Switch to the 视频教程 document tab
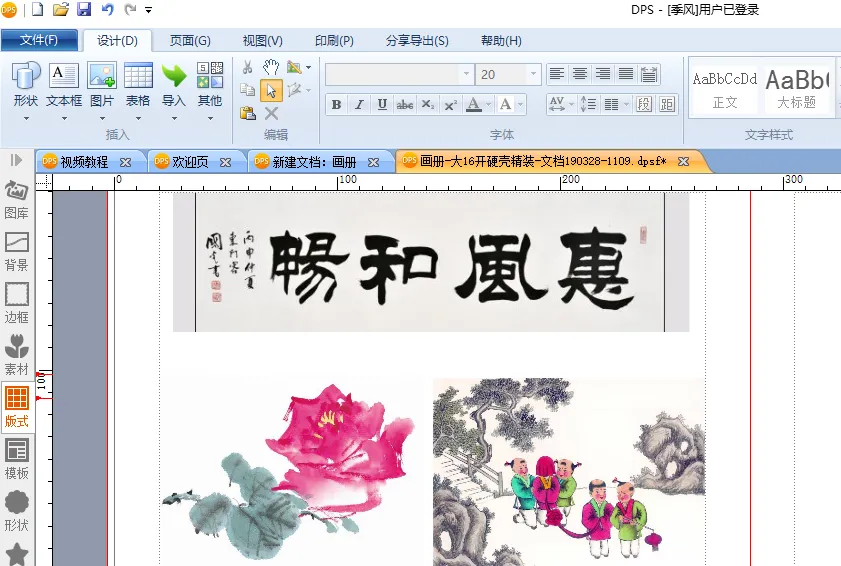This screenshot has height=566, width=841. pyautogui.click(x=84, y=162)
